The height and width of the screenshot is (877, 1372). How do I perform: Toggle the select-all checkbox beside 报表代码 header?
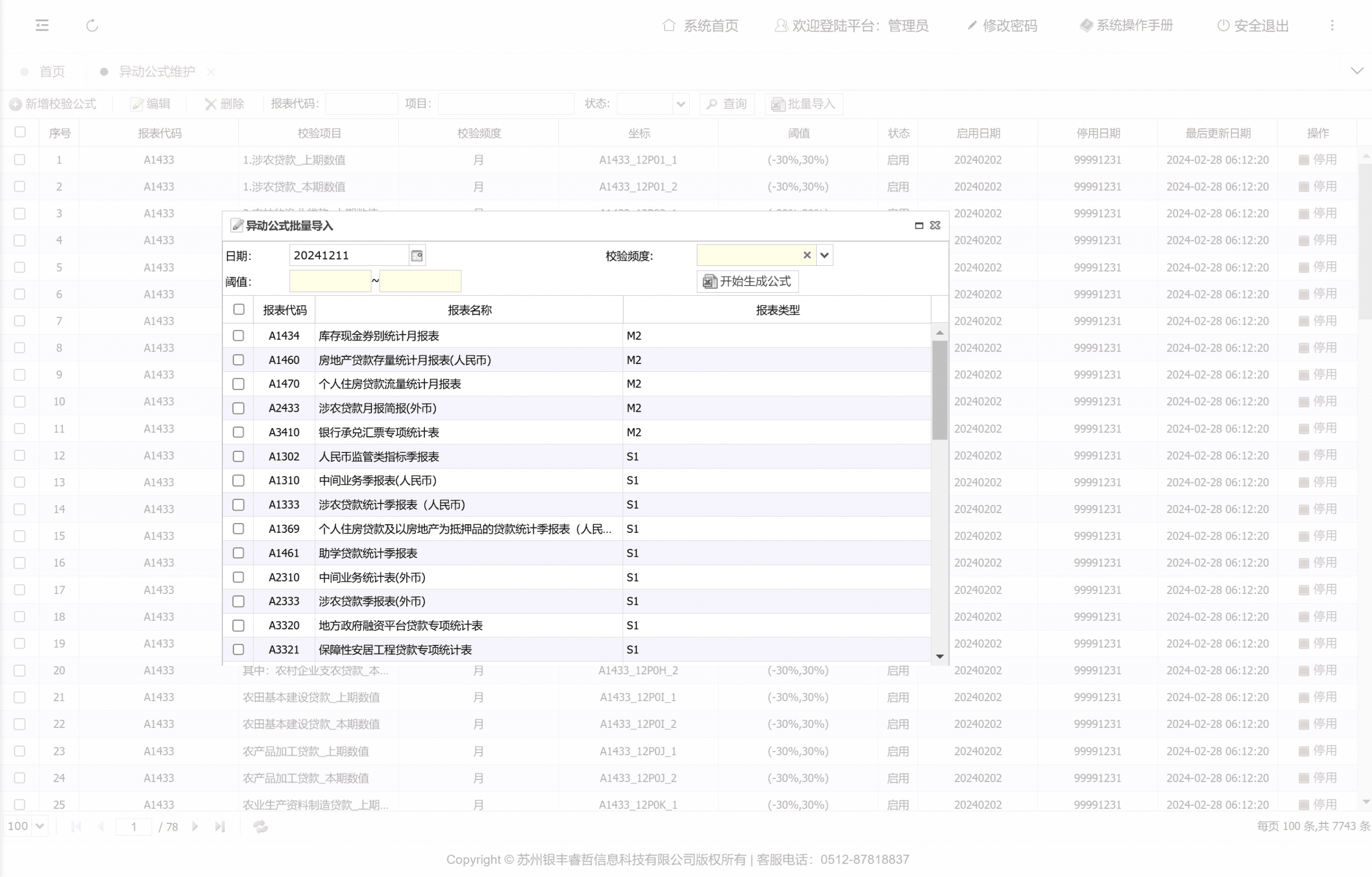(238, 309)
